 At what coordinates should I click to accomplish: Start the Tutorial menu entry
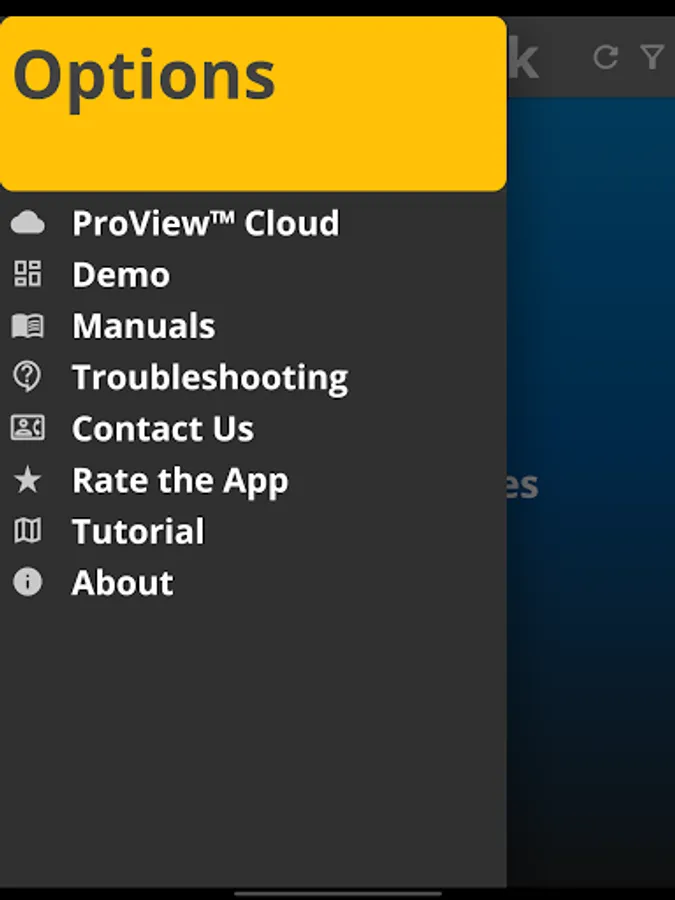tap(253, 531)
